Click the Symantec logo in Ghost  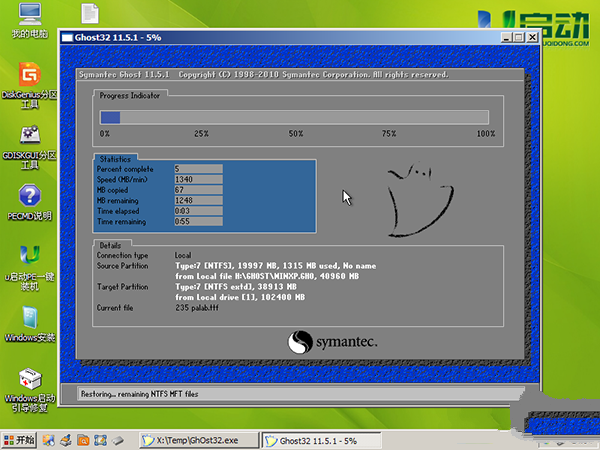[332, 342]
